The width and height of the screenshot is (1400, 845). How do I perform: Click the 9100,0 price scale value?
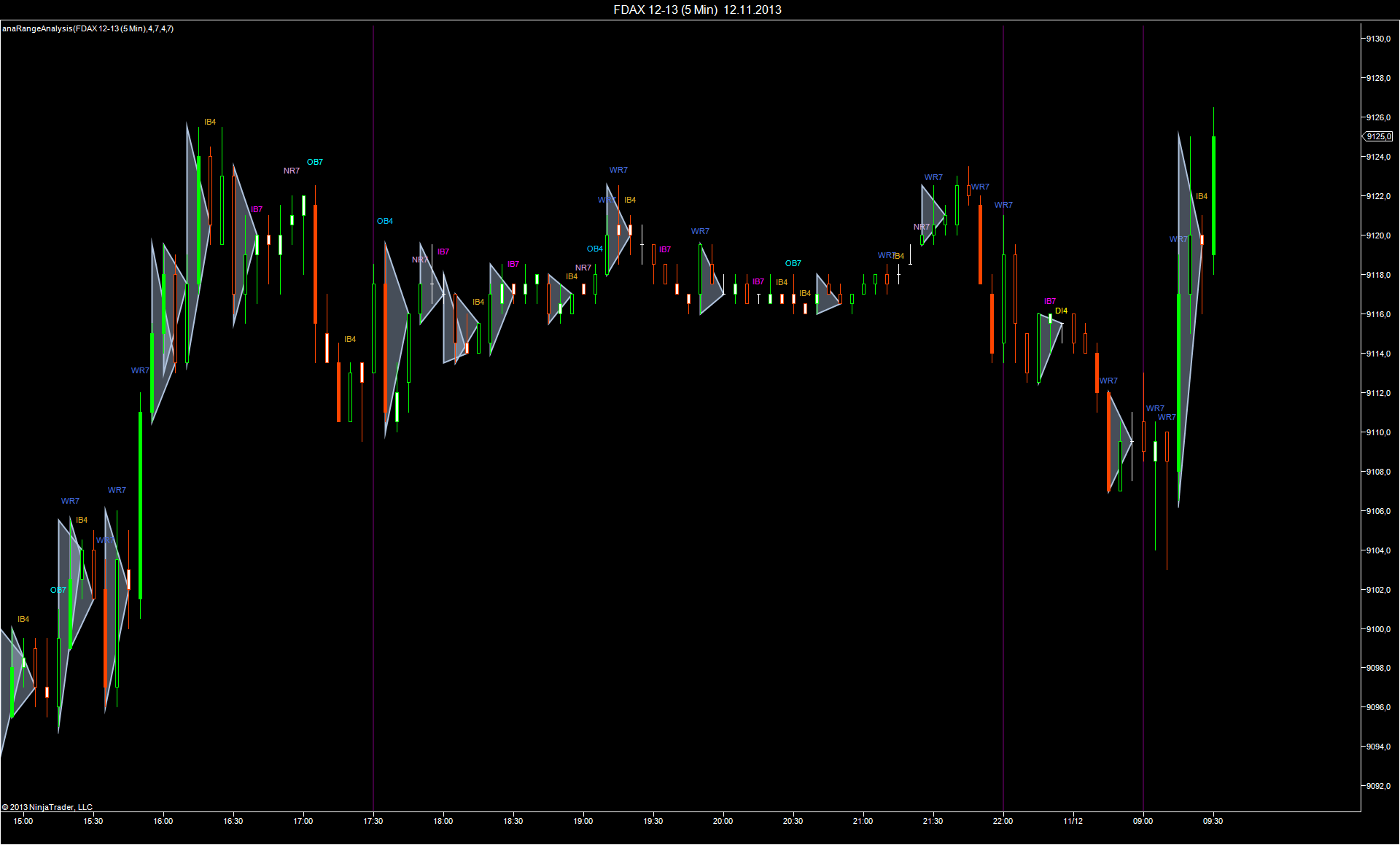point(1378,629)
